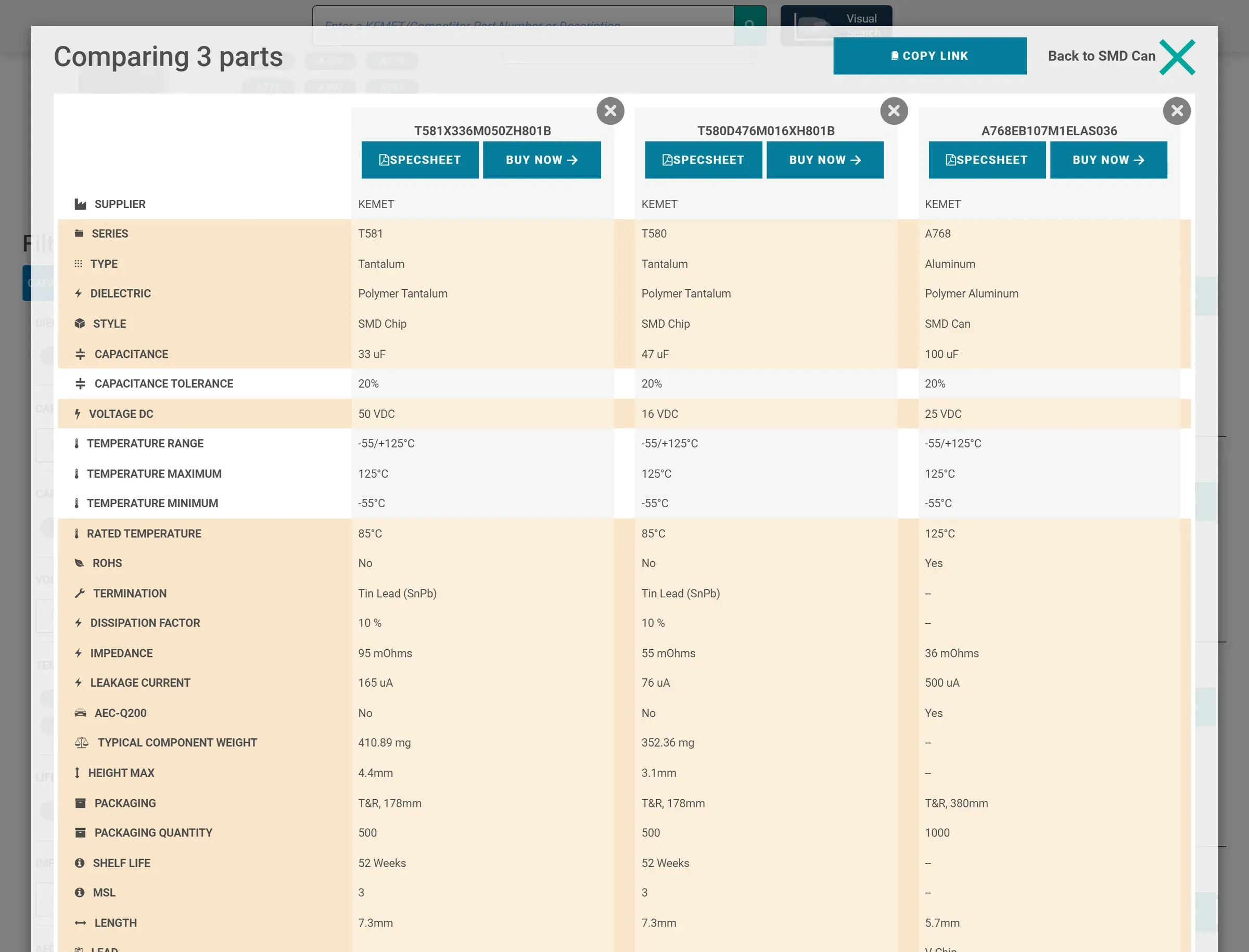
Task: Click the 'T&R, 380mm' packaging value
Action: tap(956, 803)
